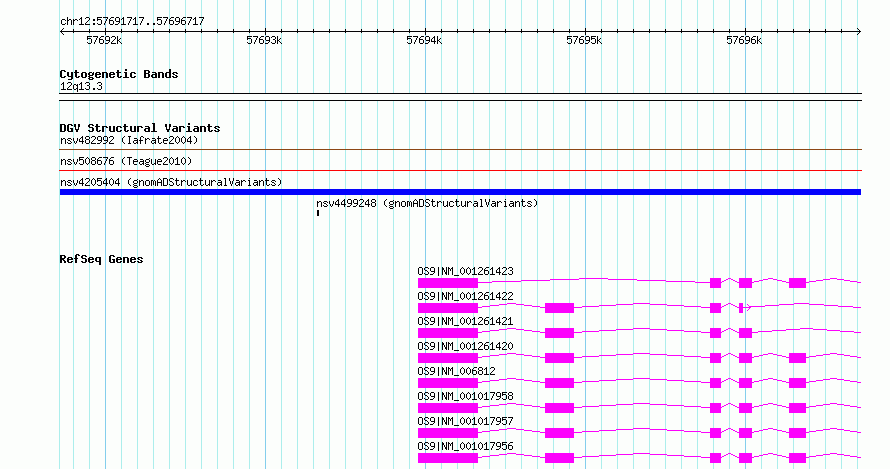Click the last exon block of NM_001261420

click(797, 358)
